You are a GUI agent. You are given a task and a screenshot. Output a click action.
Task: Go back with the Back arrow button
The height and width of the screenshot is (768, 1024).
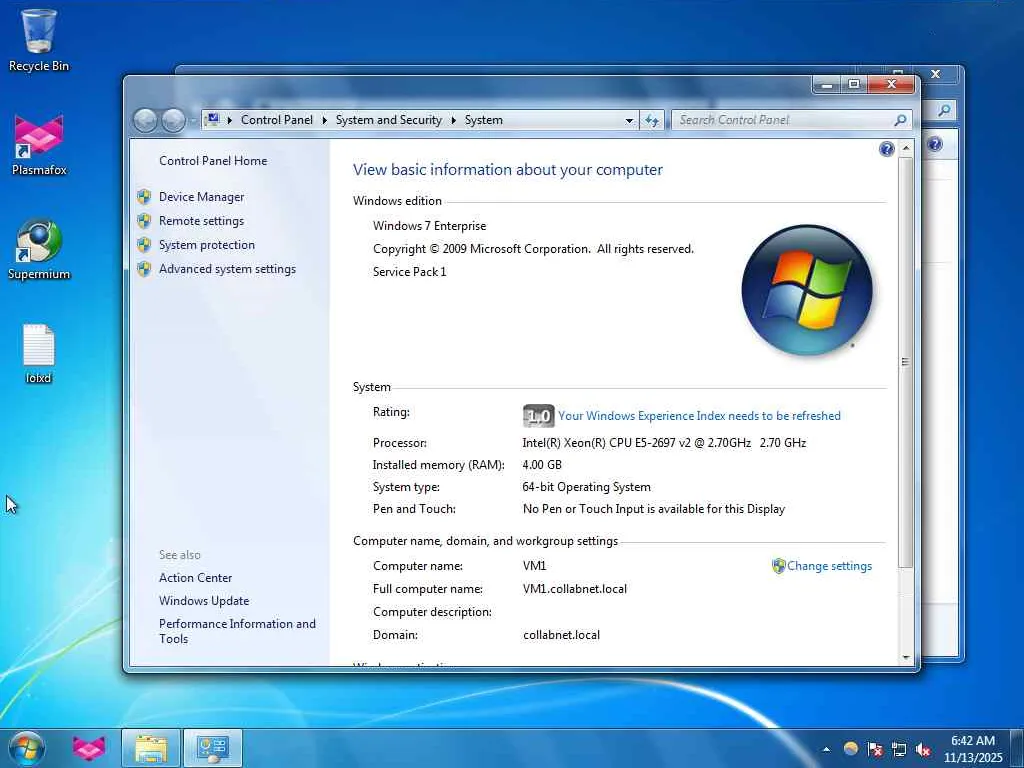click(x=145, y=120)
